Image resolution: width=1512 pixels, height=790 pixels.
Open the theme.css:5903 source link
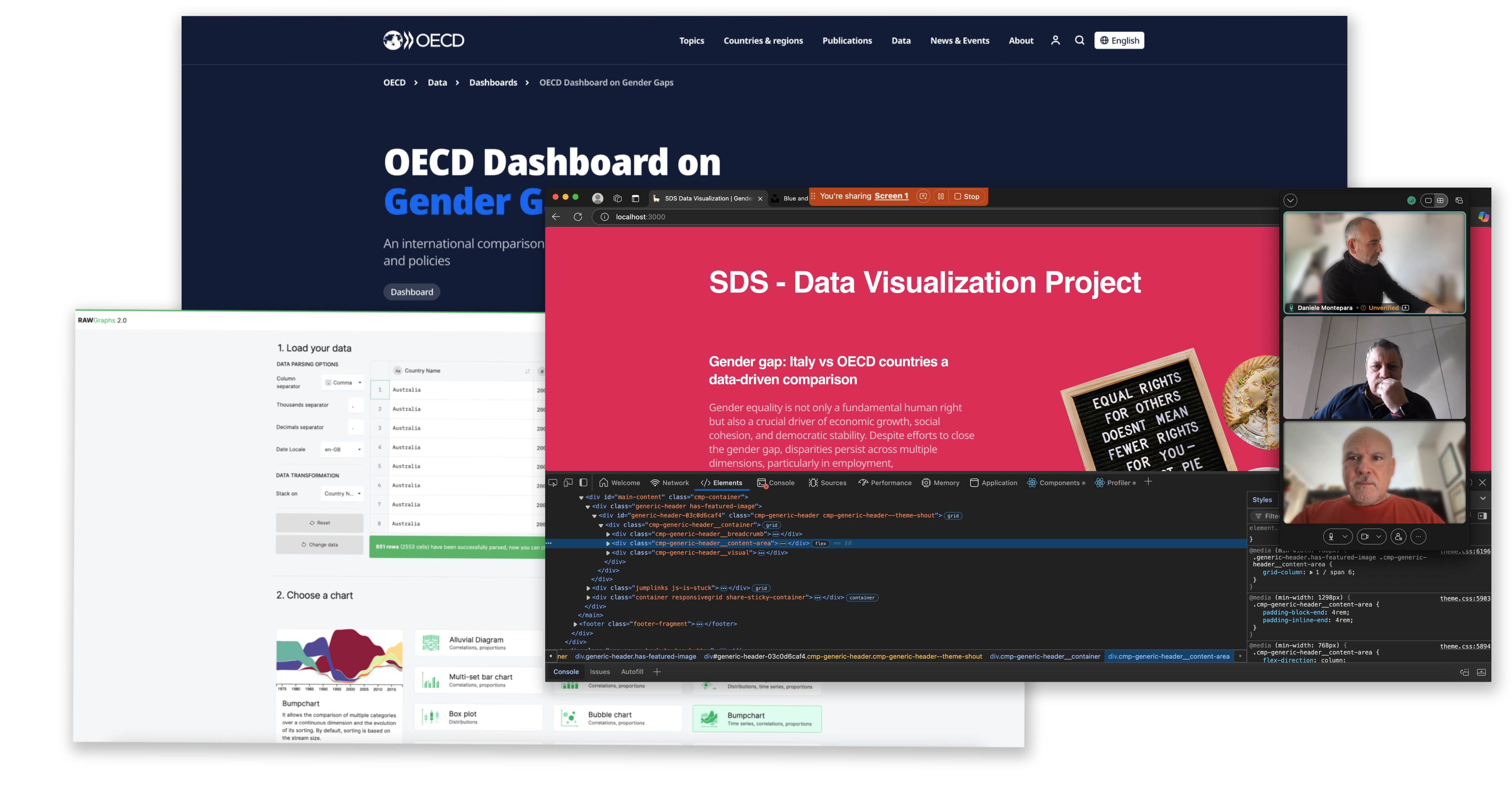1464,598
